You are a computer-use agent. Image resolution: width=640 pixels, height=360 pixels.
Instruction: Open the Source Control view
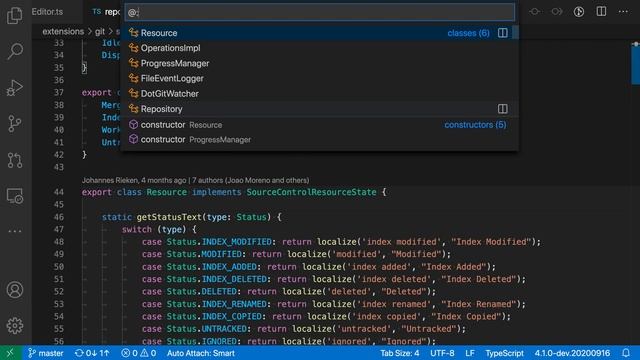15,123
